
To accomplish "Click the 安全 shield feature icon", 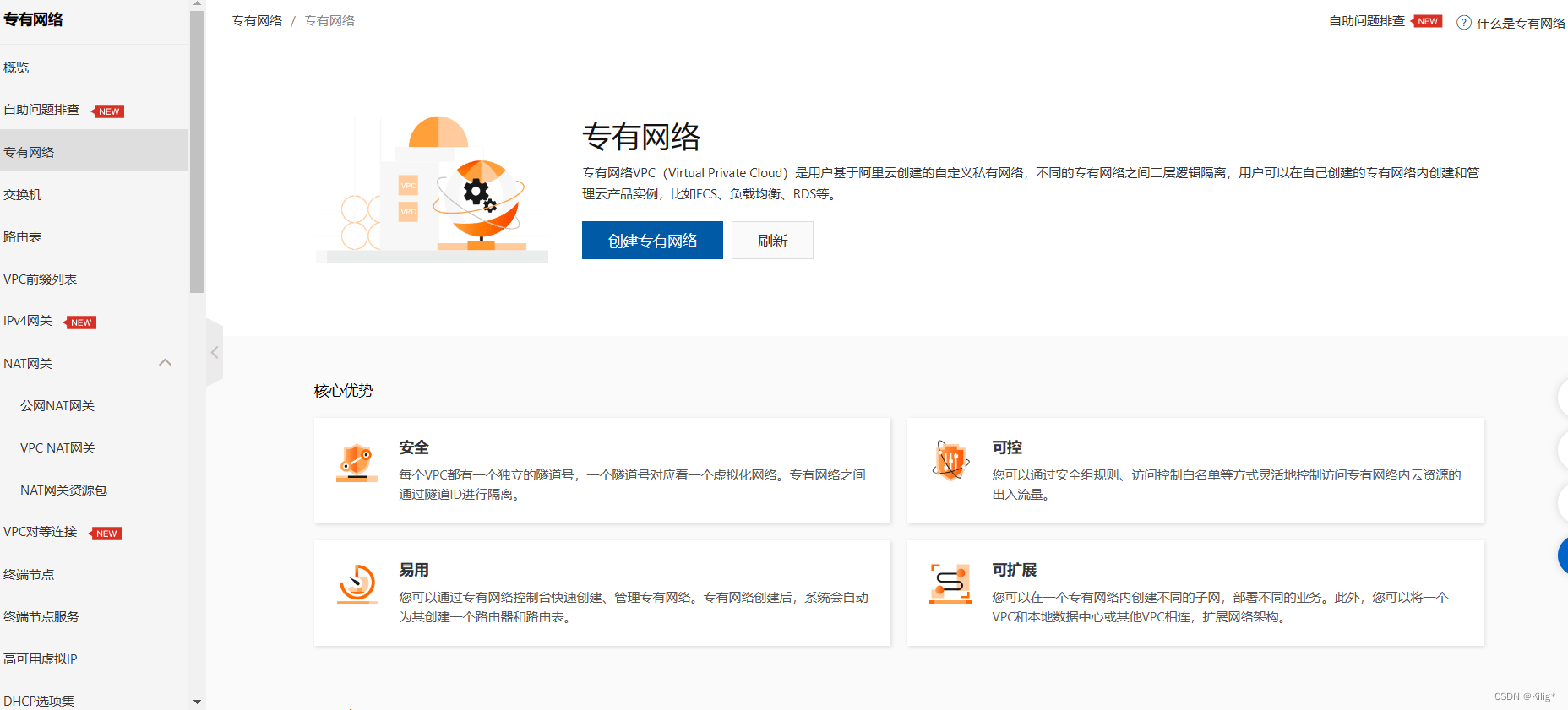I will pyautogui.click(x=357, y=463).
